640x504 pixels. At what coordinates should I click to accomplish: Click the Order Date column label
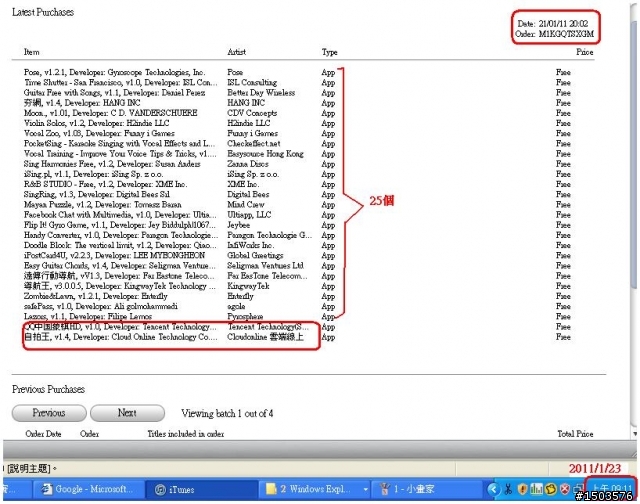(x=43, y=434)
